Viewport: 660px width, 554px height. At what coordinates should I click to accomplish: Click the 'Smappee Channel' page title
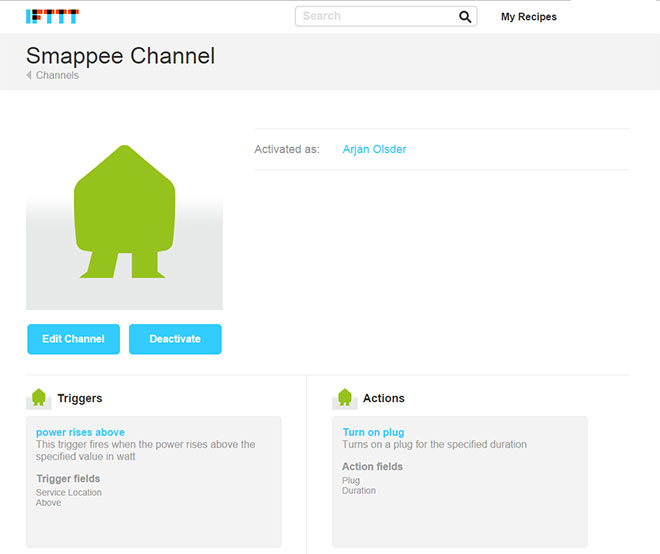[x=120, y=56]
